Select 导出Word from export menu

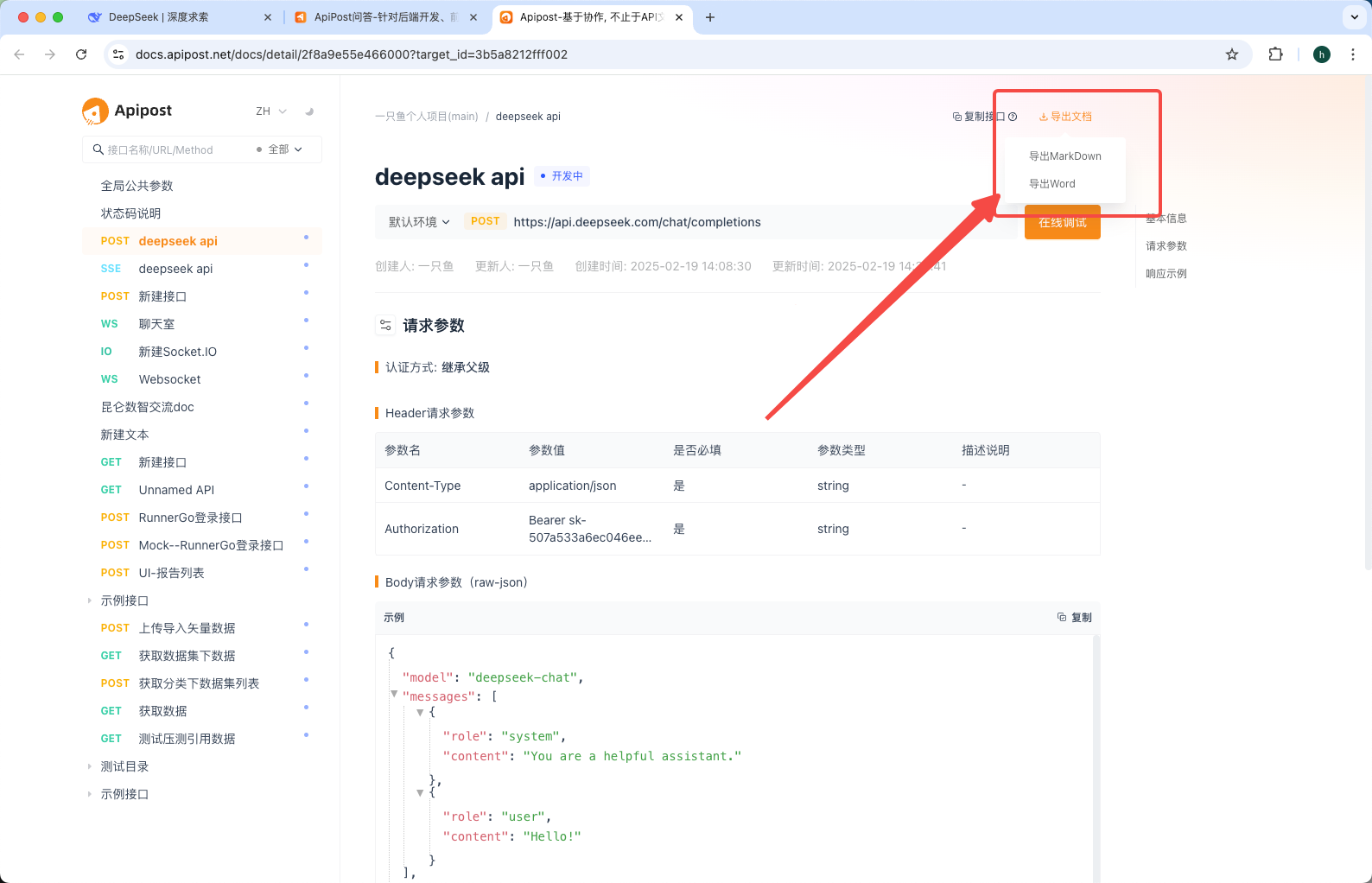[x=1052, y=184]
